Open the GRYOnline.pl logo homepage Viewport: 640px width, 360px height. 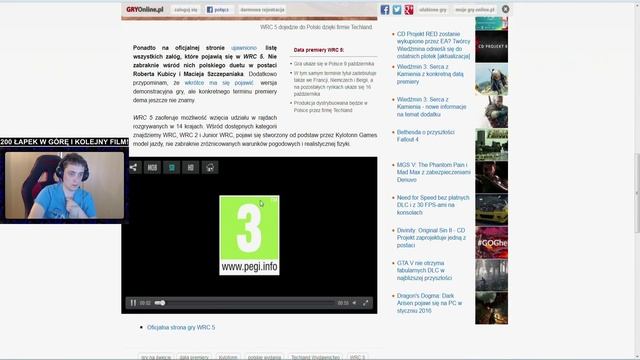coord(144,9)
